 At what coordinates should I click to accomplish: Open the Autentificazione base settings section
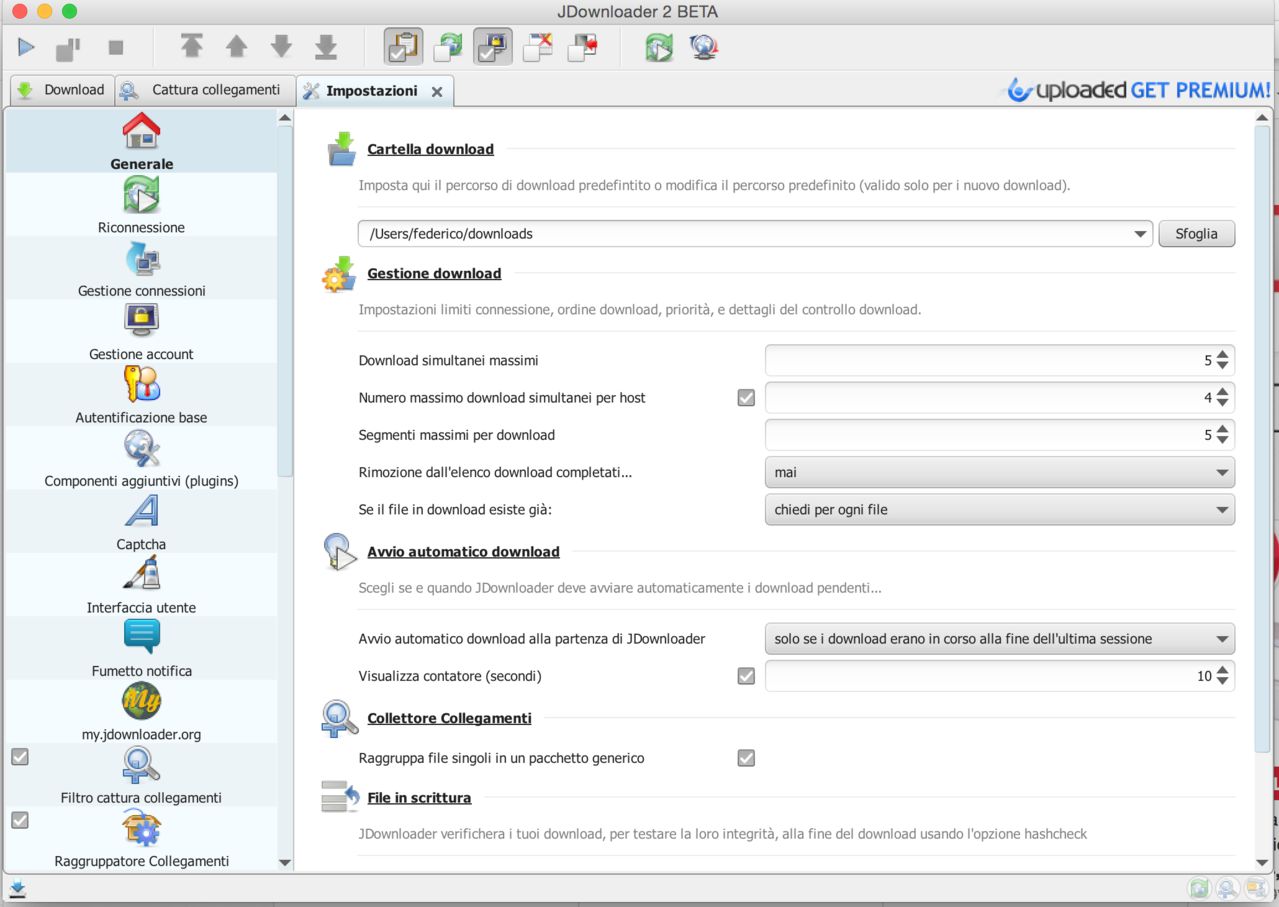(141, 394)
